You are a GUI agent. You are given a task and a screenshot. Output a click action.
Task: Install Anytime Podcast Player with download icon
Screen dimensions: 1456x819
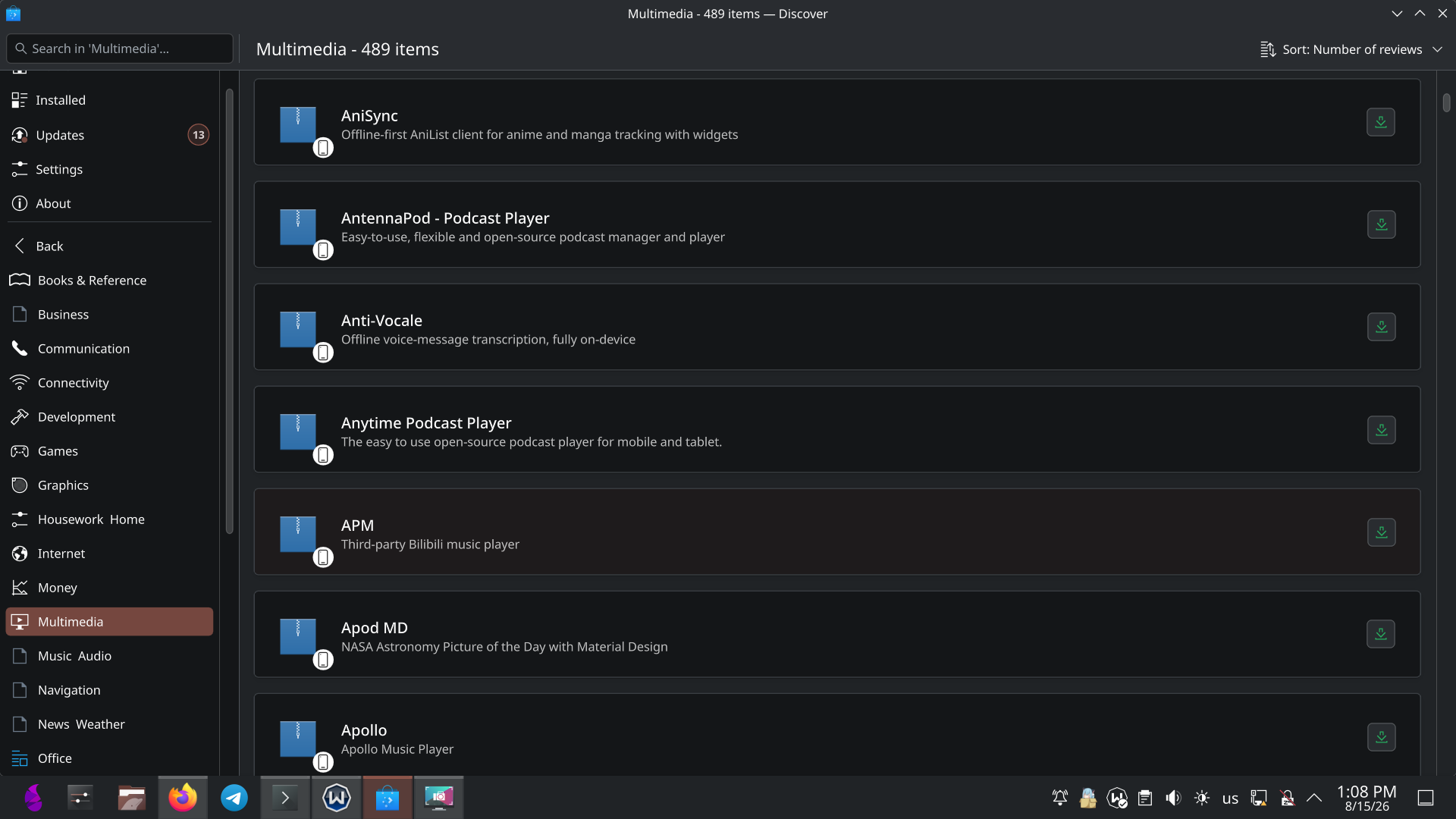1381,430
